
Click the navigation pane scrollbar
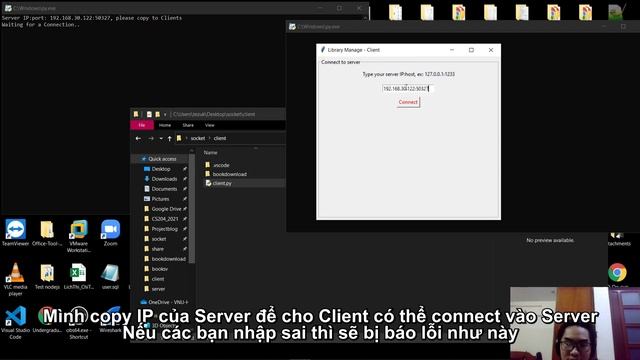(x=192, y=208)
